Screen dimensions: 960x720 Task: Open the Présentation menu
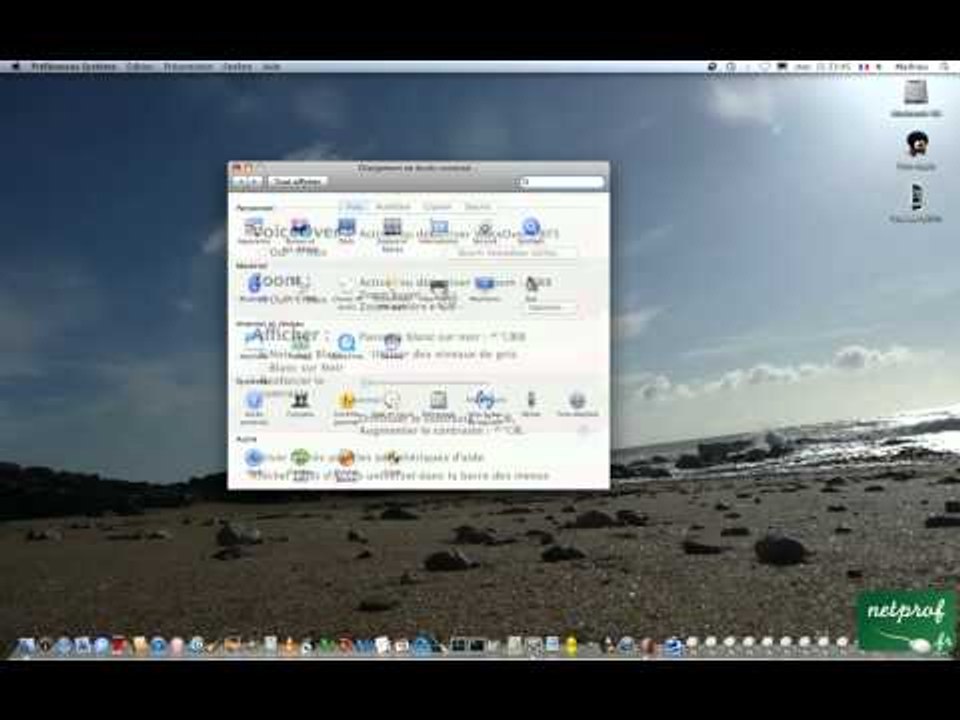click(188, 66)
